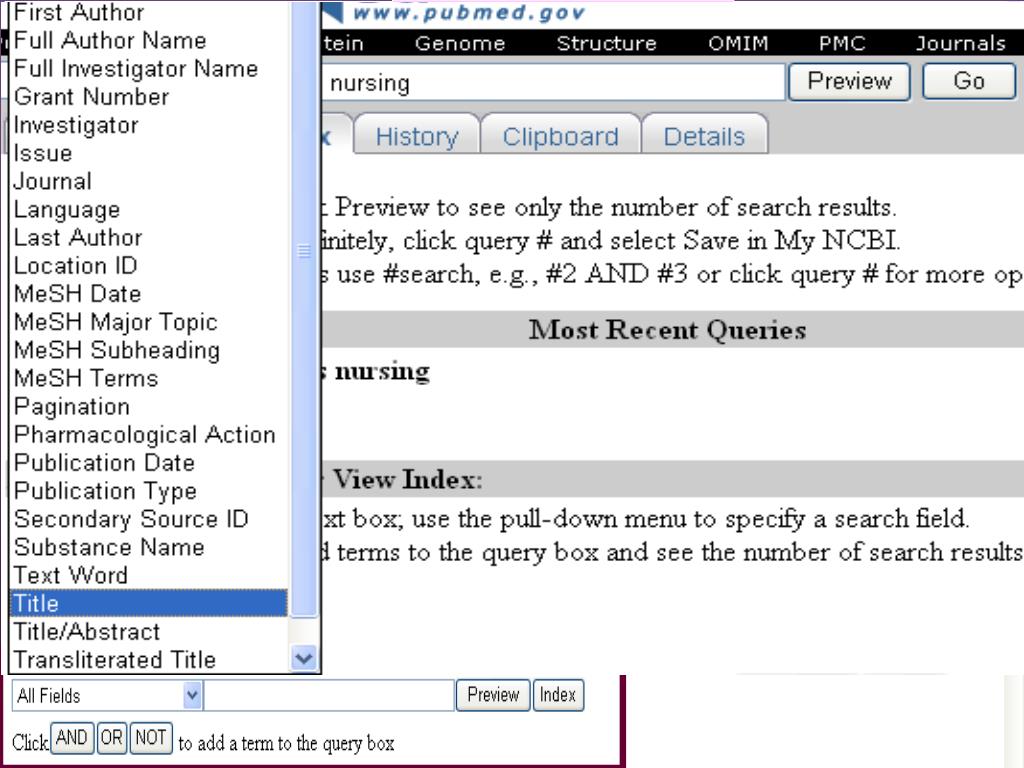Select Language option in list
The width and height of the screenshot is (1024, 768).
click(149, 209)
